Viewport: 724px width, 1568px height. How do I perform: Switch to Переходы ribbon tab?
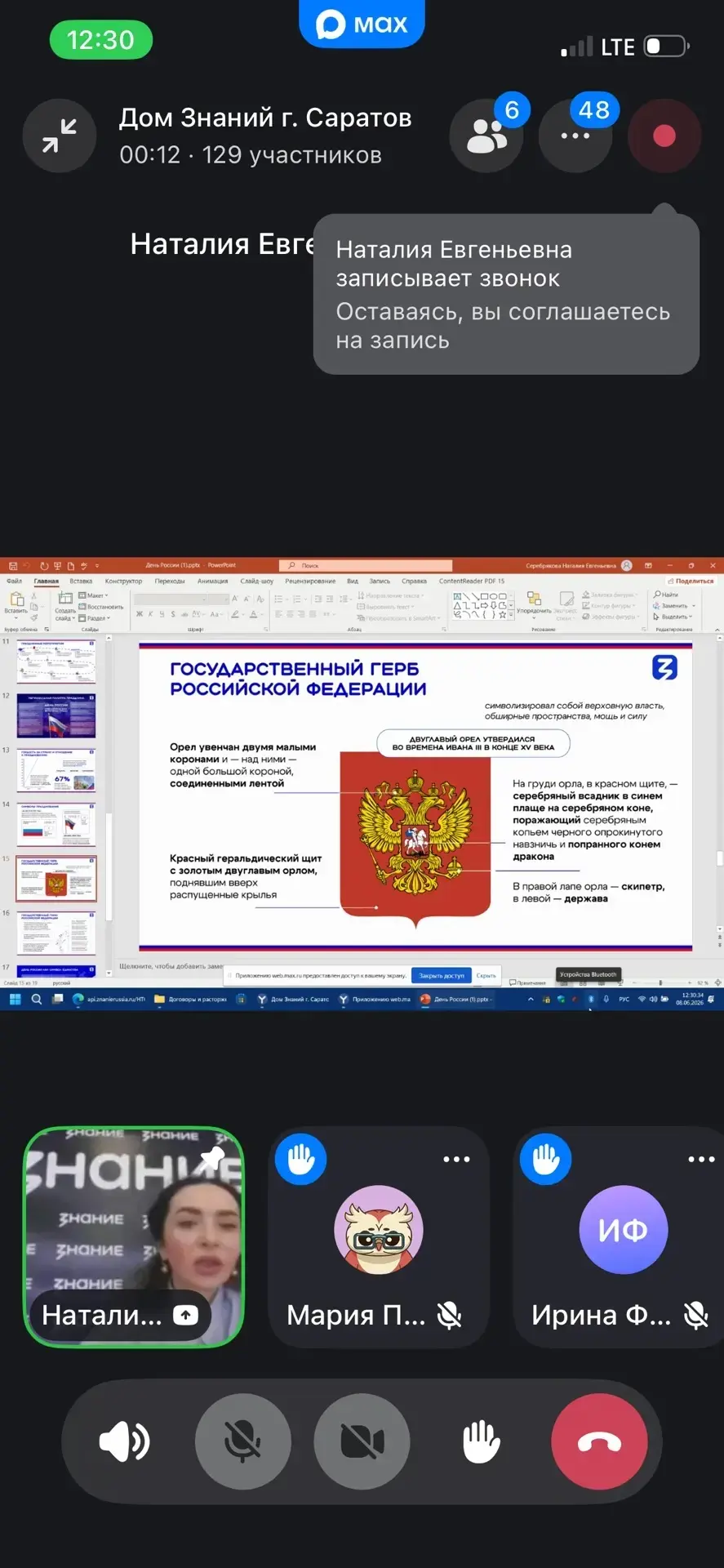coord(170,581)
